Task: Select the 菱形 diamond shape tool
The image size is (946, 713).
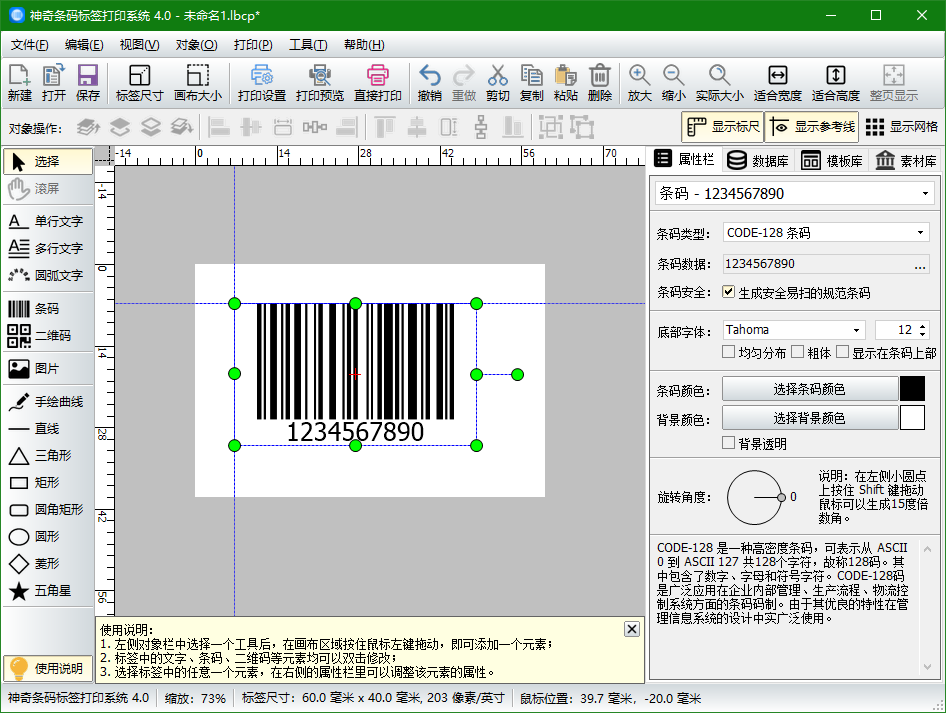Action: 48,563
